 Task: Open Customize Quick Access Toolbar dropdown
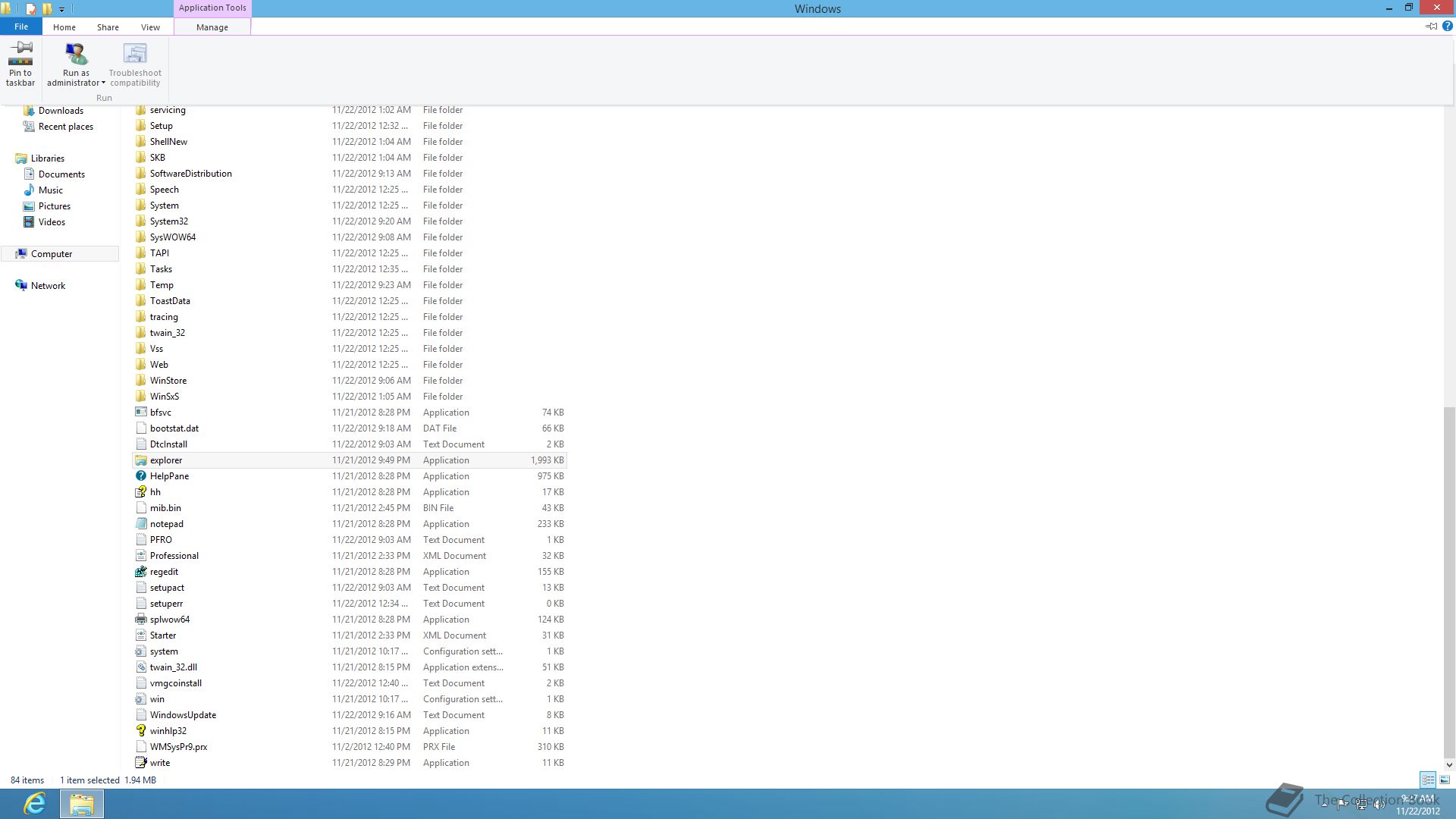(62, 10)
